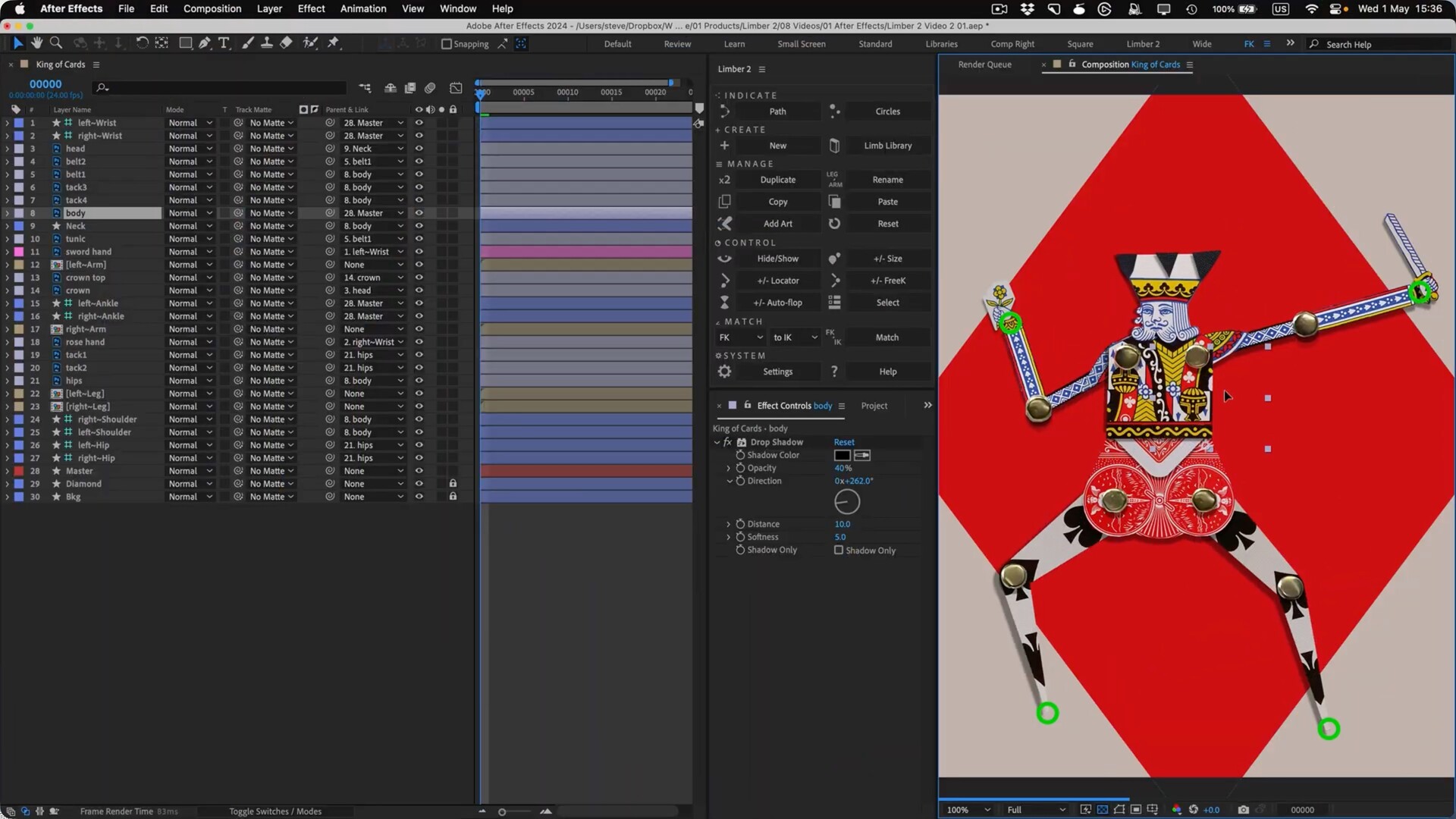Select the Rotation tool
This screenshot has width=1456, height=819.
[x=142, y=43]
